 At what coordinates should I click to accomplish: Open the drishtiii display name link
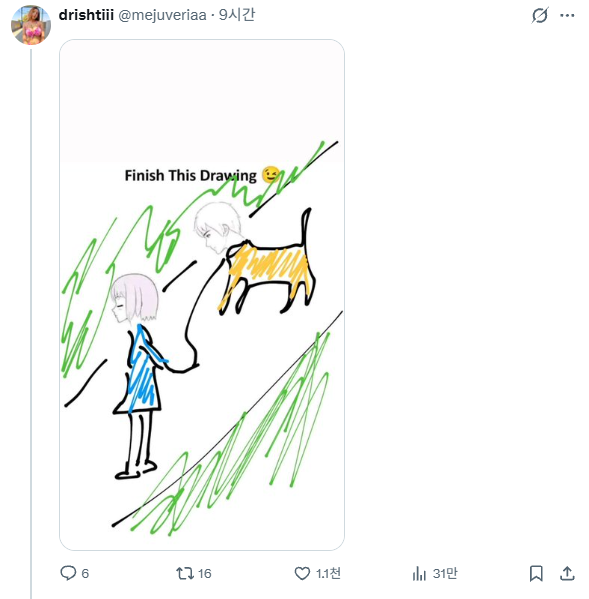[x=86, y=15]
